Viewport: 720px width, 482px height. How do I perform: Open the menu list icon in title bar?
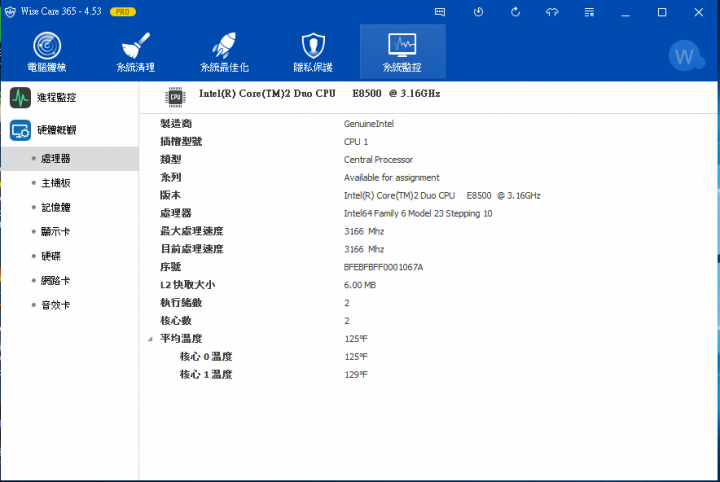[x=589, y=12]
